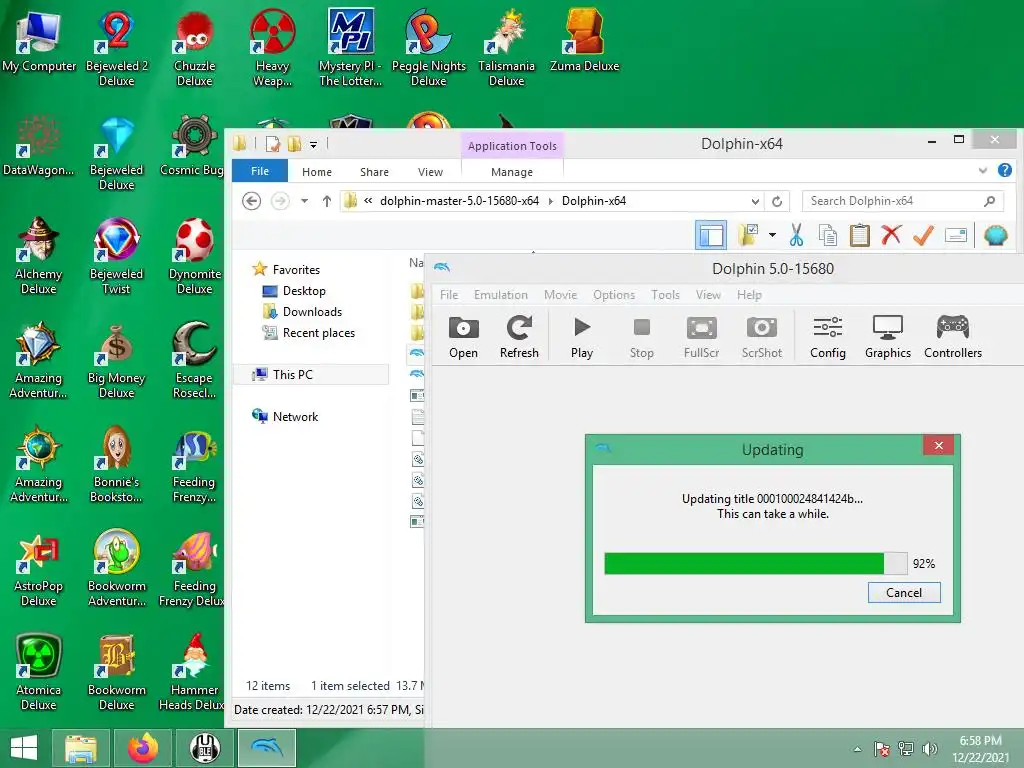The height and width of the screenshot is (768, 1024).
Task: Click dolphin-master-5.0-15680-x64 breadcrumb
Action: pyautogui.click(x=459, y=201)
